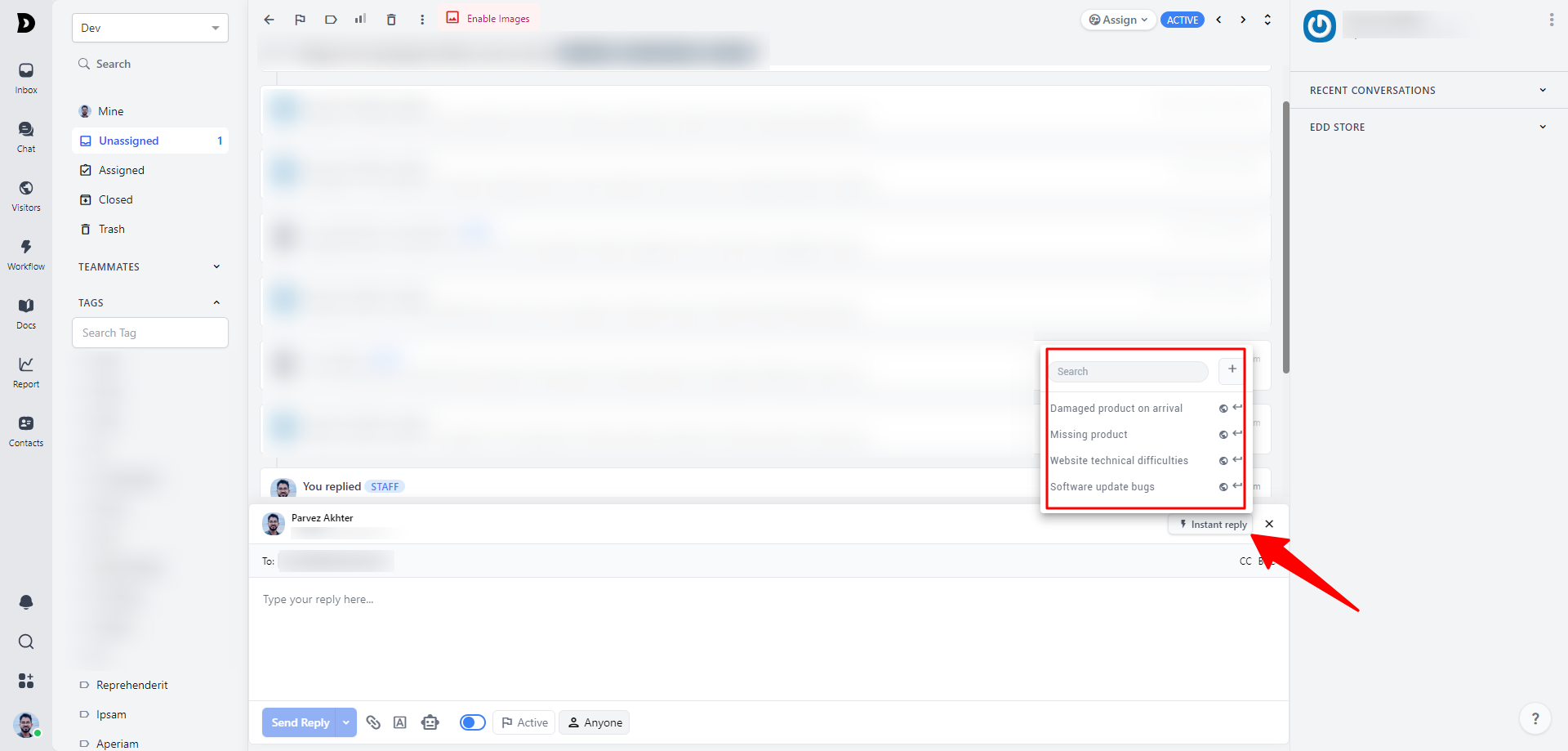Open the Dev workspace dropdown
1568x751 pixels.
pos(149,27)
